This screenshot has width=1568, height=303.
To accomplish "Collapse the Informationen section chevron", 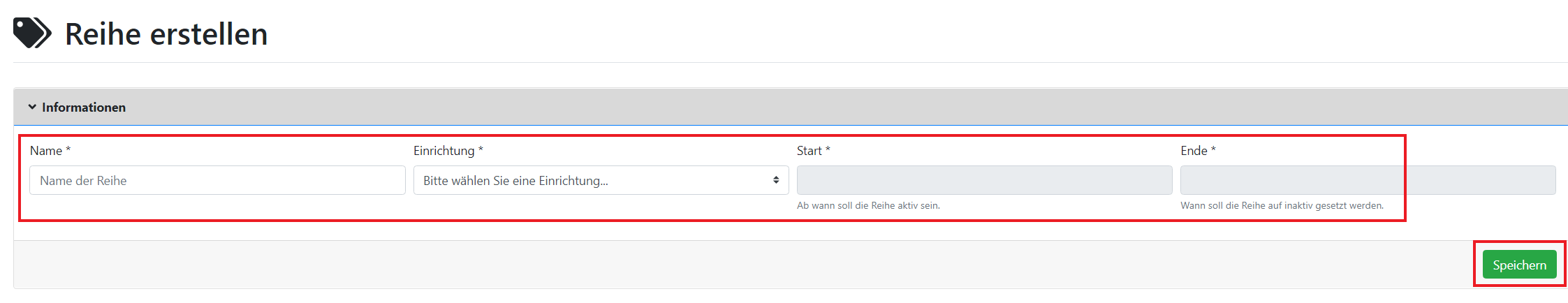I will tap(32, 107).
